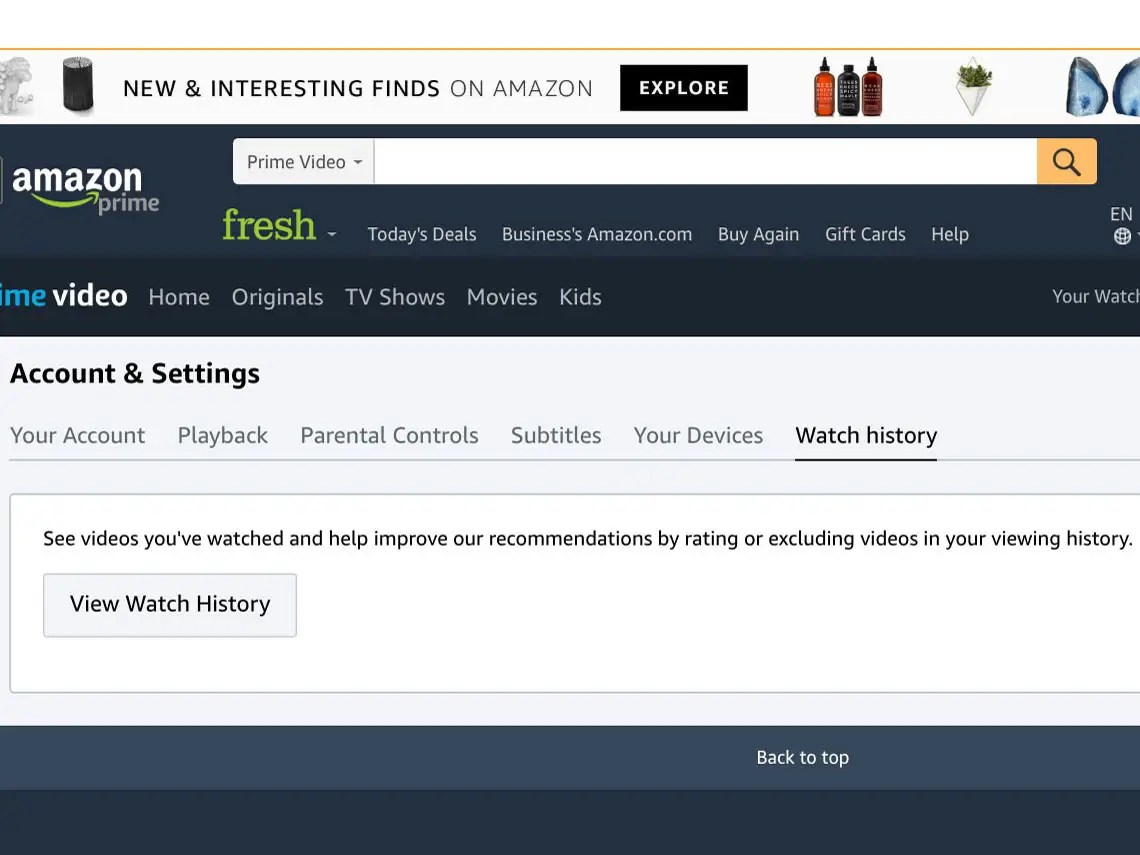Open the Originals section
Image resolution: width=1140 pixels, height=855 pixels.
[x=278, y=297]
